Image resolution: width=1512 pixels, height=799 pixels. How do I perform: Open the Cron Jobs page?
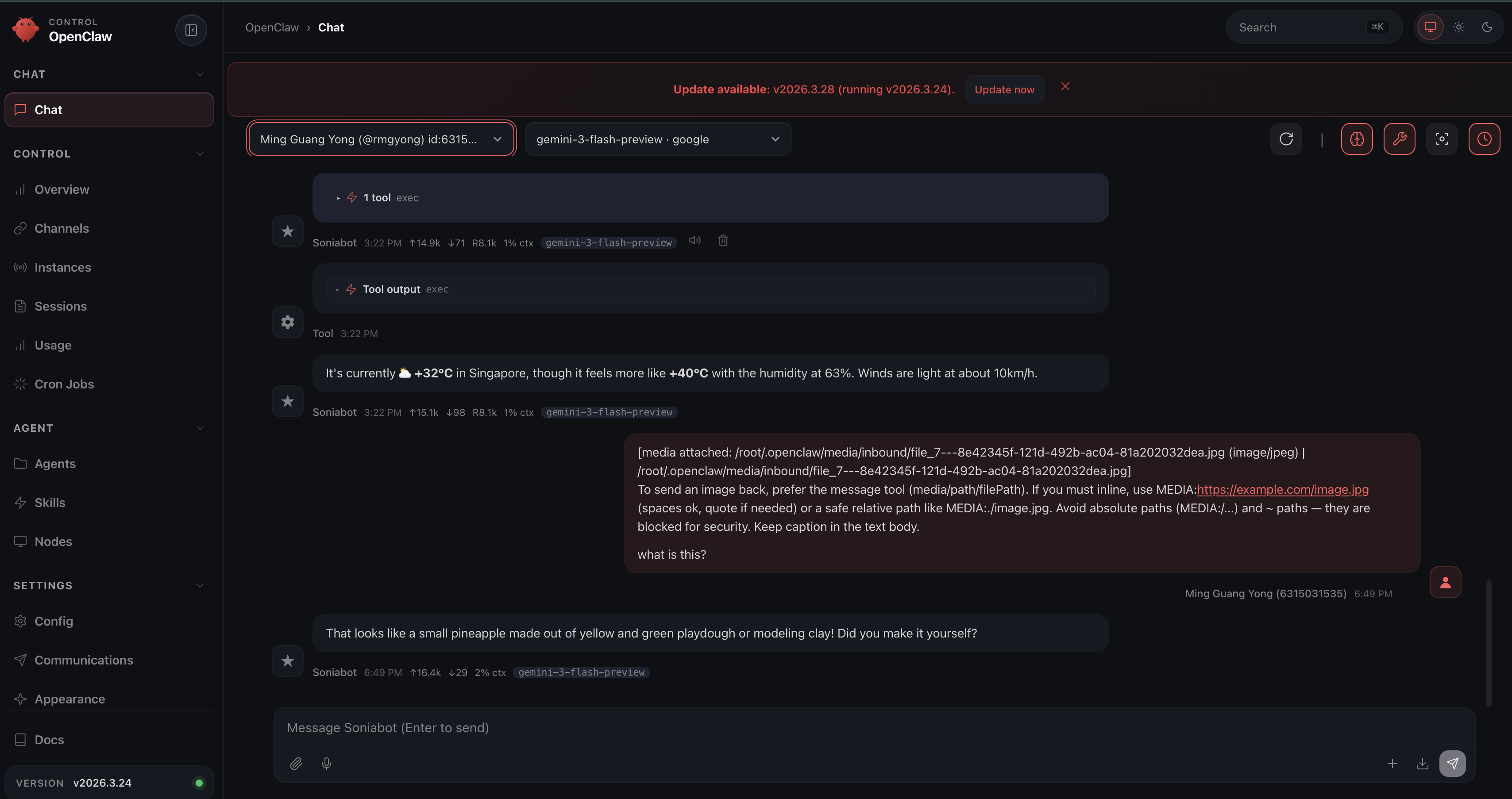click(64, 384)
